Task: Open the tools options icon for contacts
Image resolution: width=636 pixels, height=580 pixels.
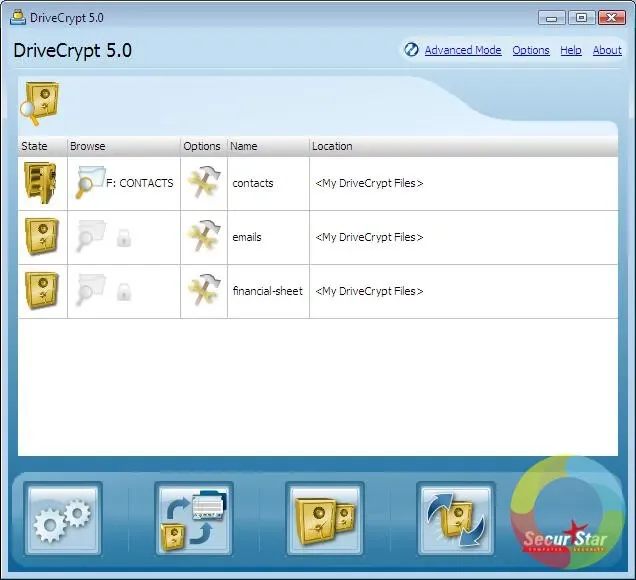Action: (204, 182)
